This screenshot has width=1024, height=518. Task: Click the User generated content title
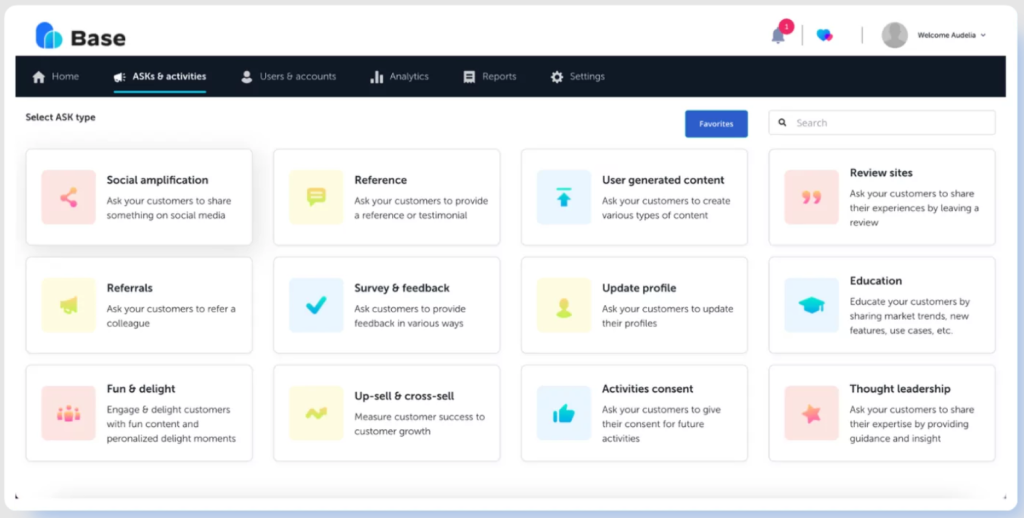click(663, 180)
